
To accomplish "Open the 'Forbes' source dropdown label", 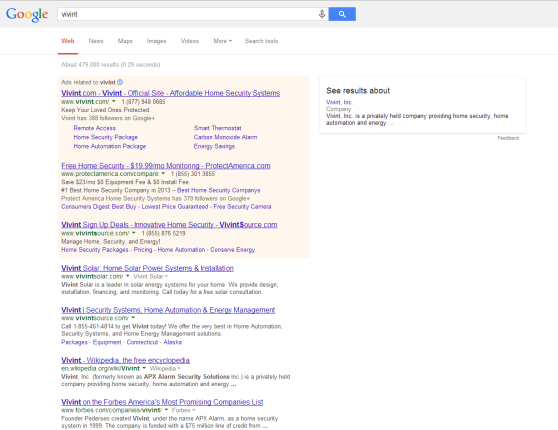I will tap(183, 410).
